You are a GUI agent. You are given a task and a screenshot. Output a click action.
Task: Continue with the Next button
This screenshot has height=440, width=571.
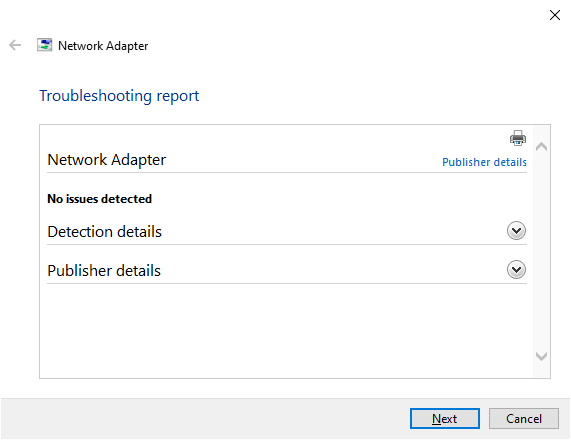pos(445,419)
